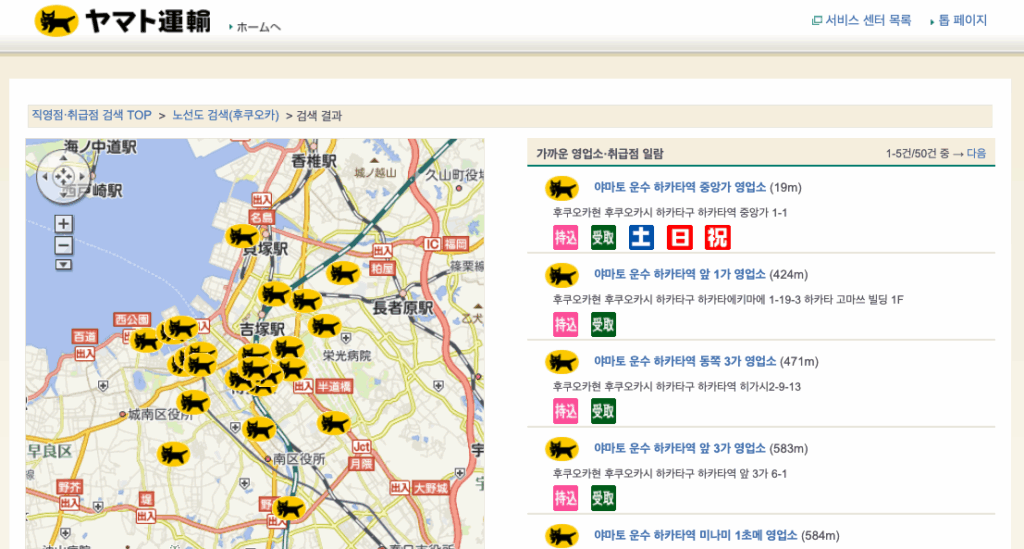Select 직영점·취급점 검색 TOP breadcrumb
The width and height of the screenshot is (1024, 549).
click(x=91, y=116)
